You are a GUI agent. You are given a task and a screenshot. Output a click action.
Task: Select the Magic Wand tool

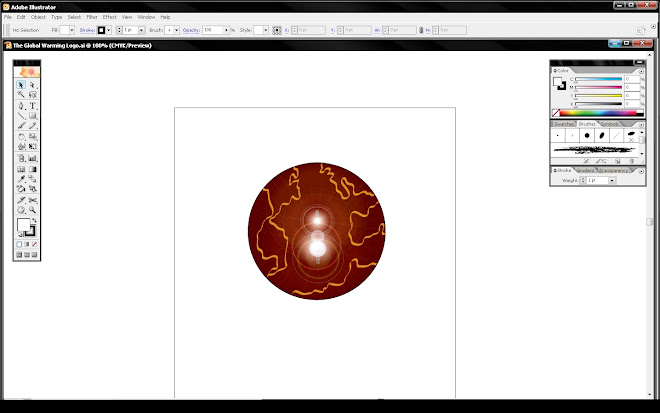pos(21,95)
